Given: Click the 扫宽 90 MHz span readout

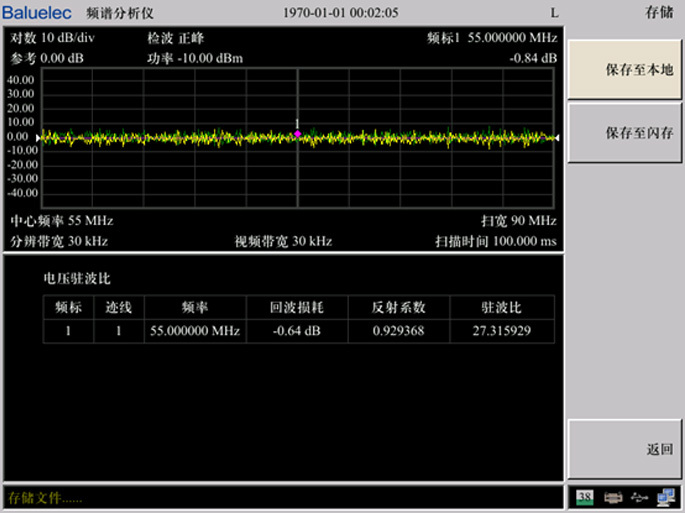Looking at the screenshot, I should pyautogui.click(x=518, y=220).
